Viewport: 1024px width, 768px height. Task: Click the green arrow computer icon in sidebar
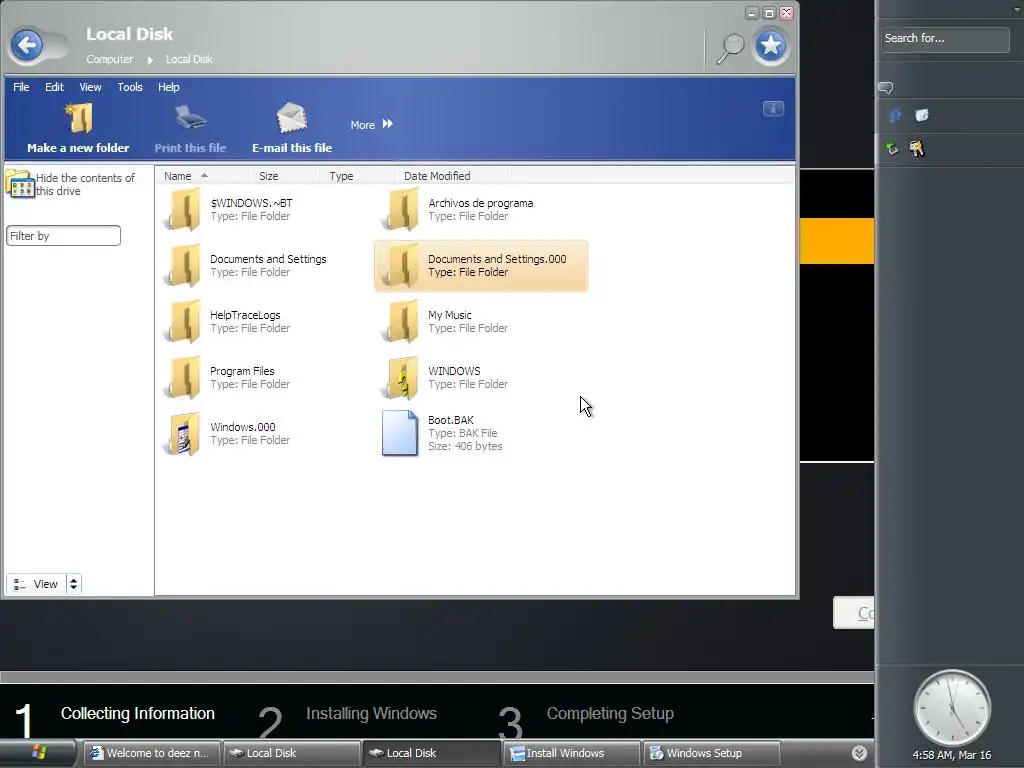892,148
